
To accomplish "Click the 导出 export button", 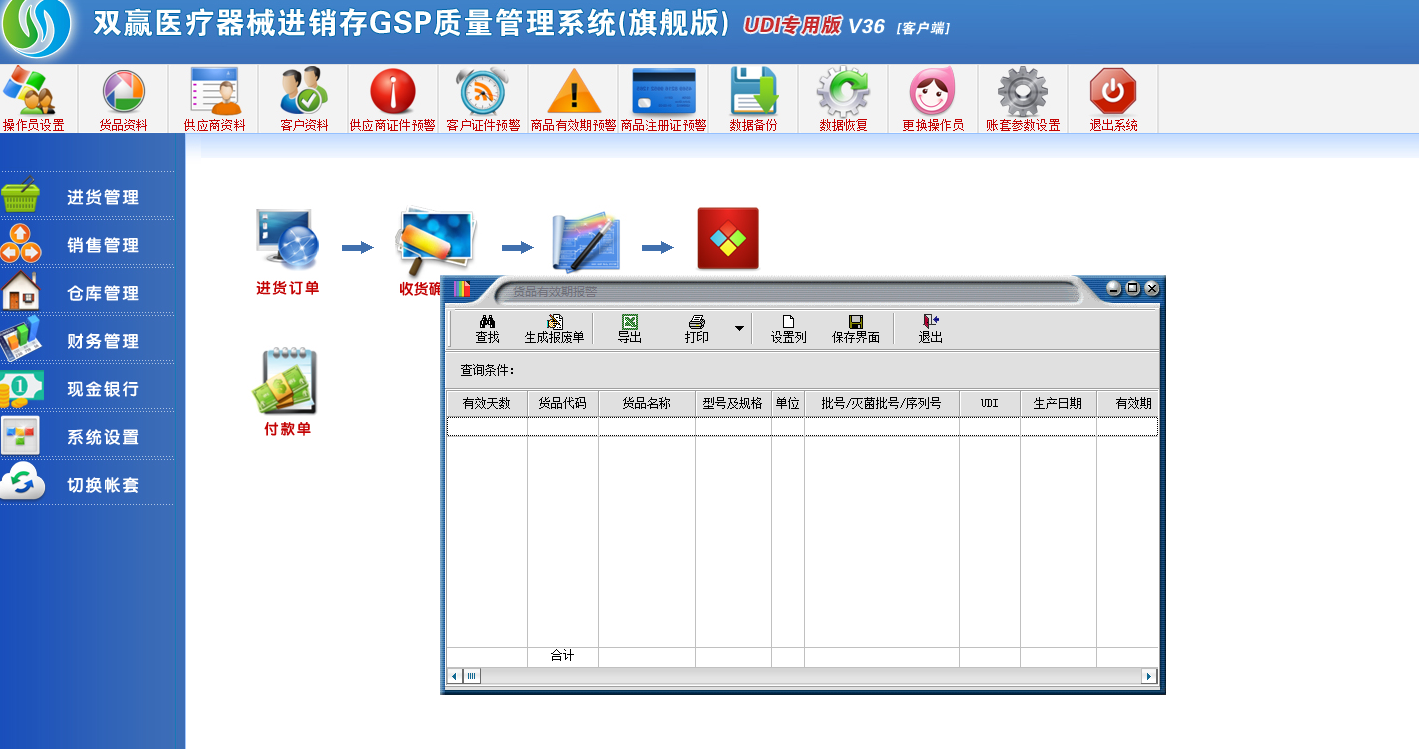I will (629, 327).
